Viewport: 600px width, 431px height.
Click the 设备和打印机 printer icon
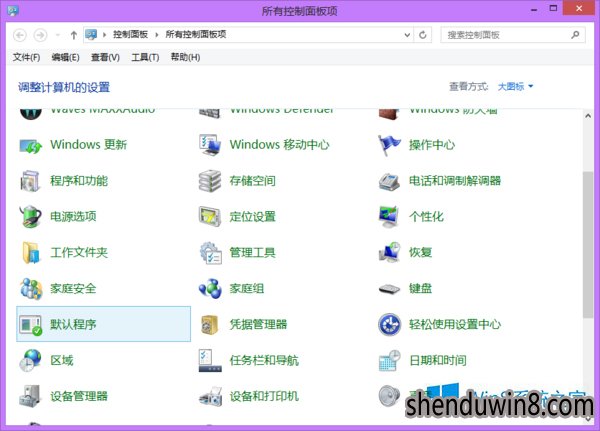(210, 396)
